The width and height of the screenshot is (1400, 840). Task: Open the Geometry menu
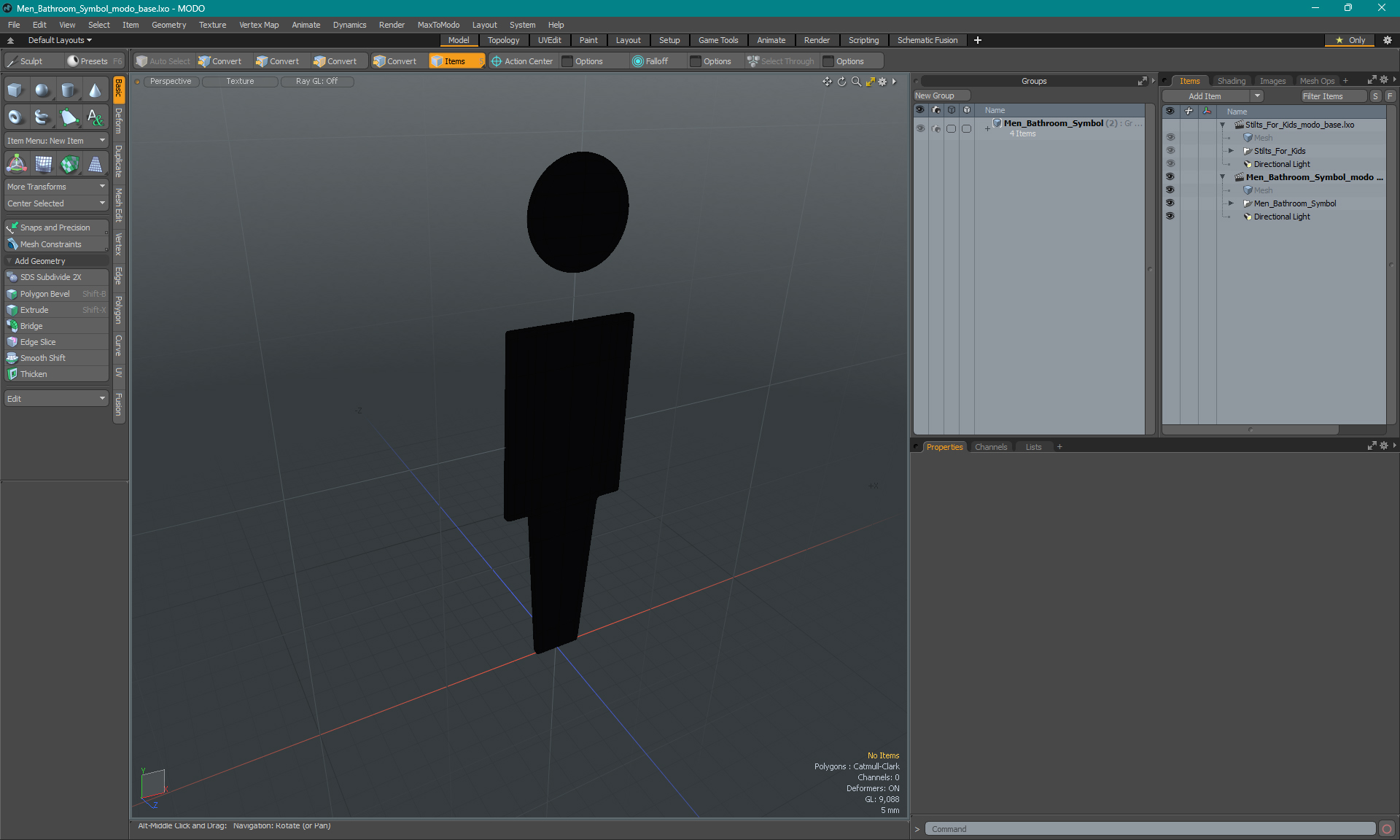click(x=169, y=24)
